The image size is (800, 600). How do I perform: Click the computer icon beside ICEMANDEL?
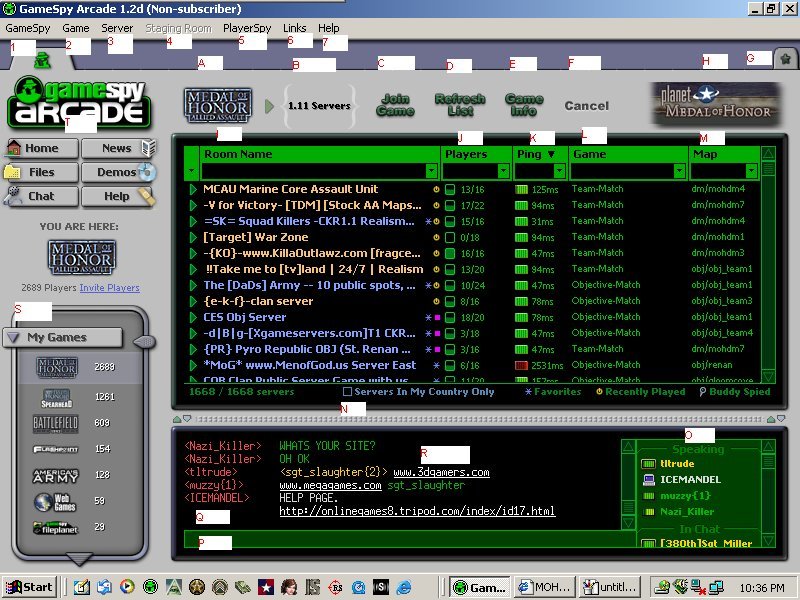point(648,480)
